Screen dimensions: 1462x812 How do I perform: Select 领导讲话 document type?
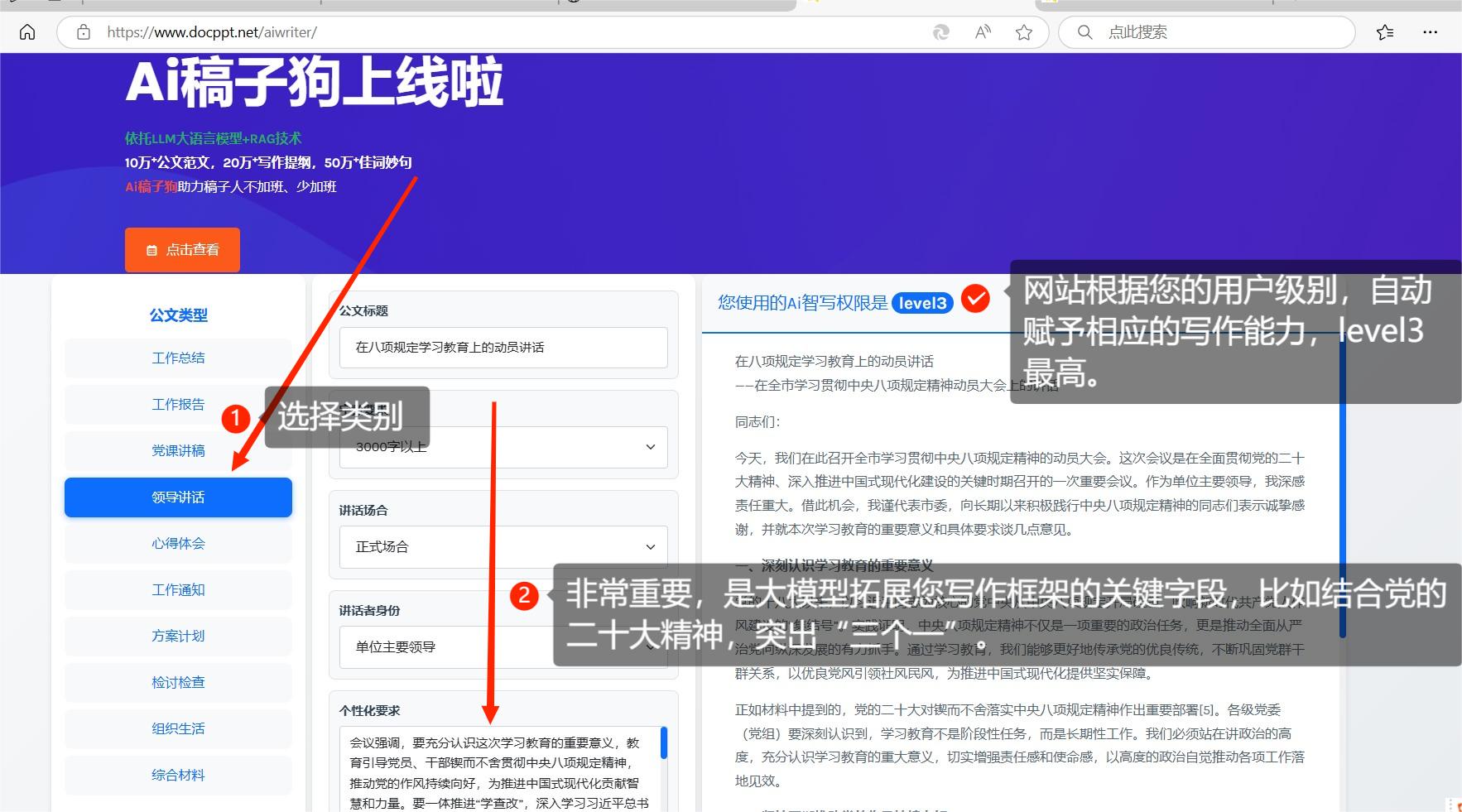178,497
